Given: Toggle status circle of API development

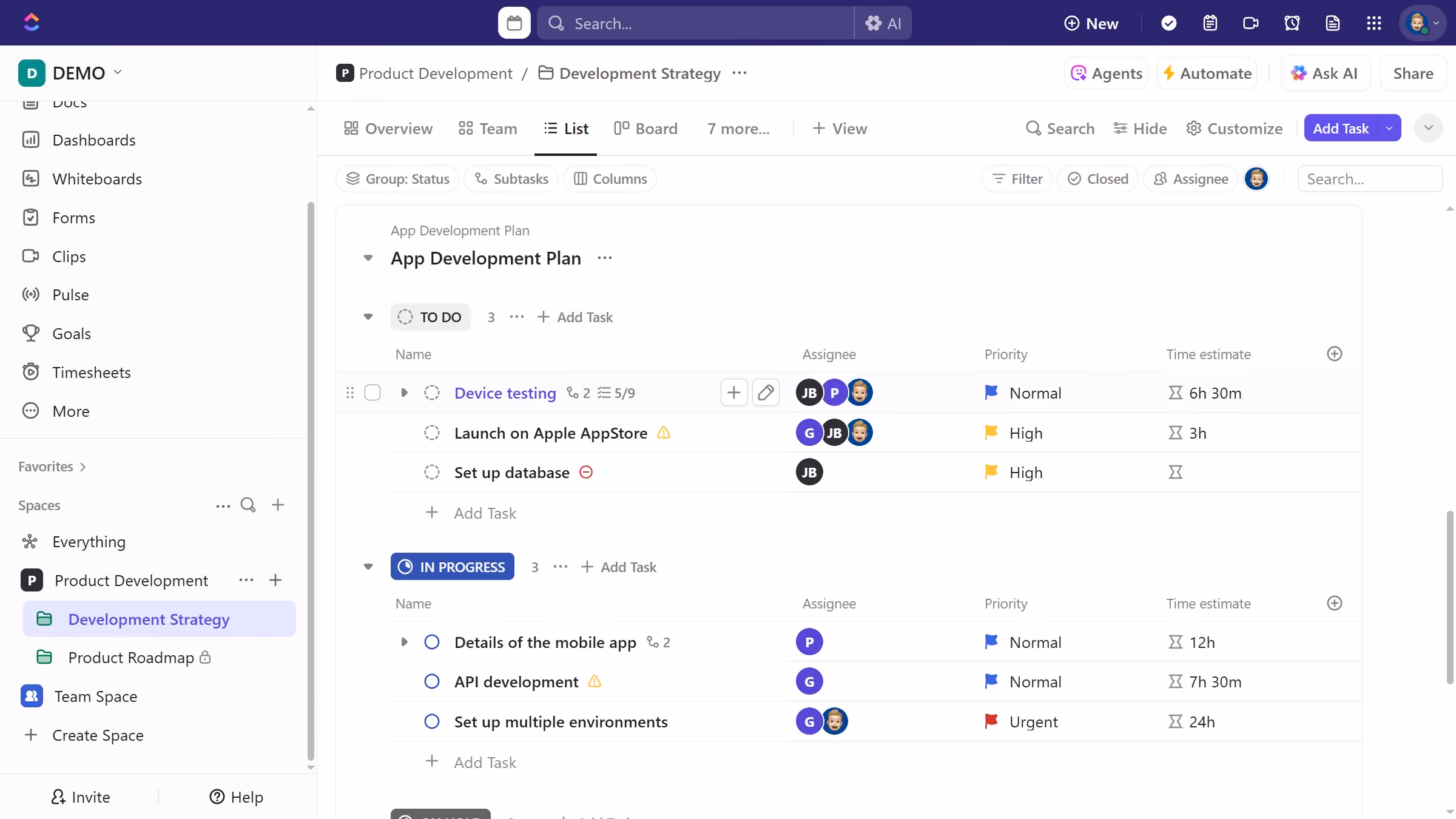Looking at the screenshot, I should 431,681.
